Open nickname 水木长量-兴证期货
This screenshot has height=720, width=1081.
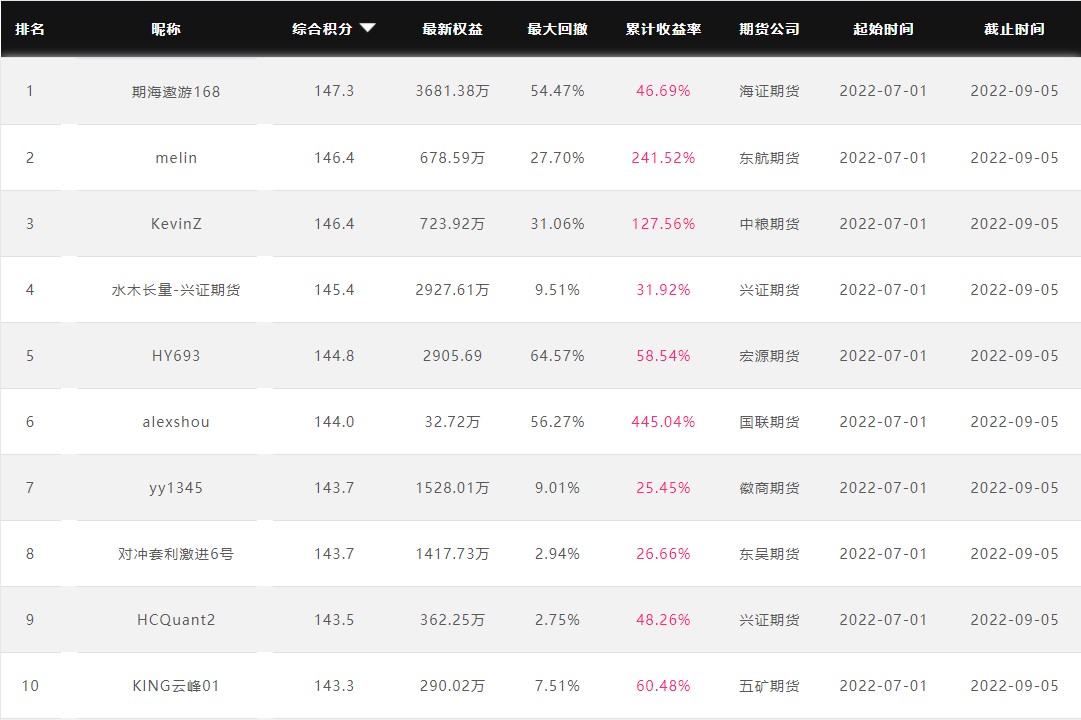pyautogui.click(x=176, y=290)
